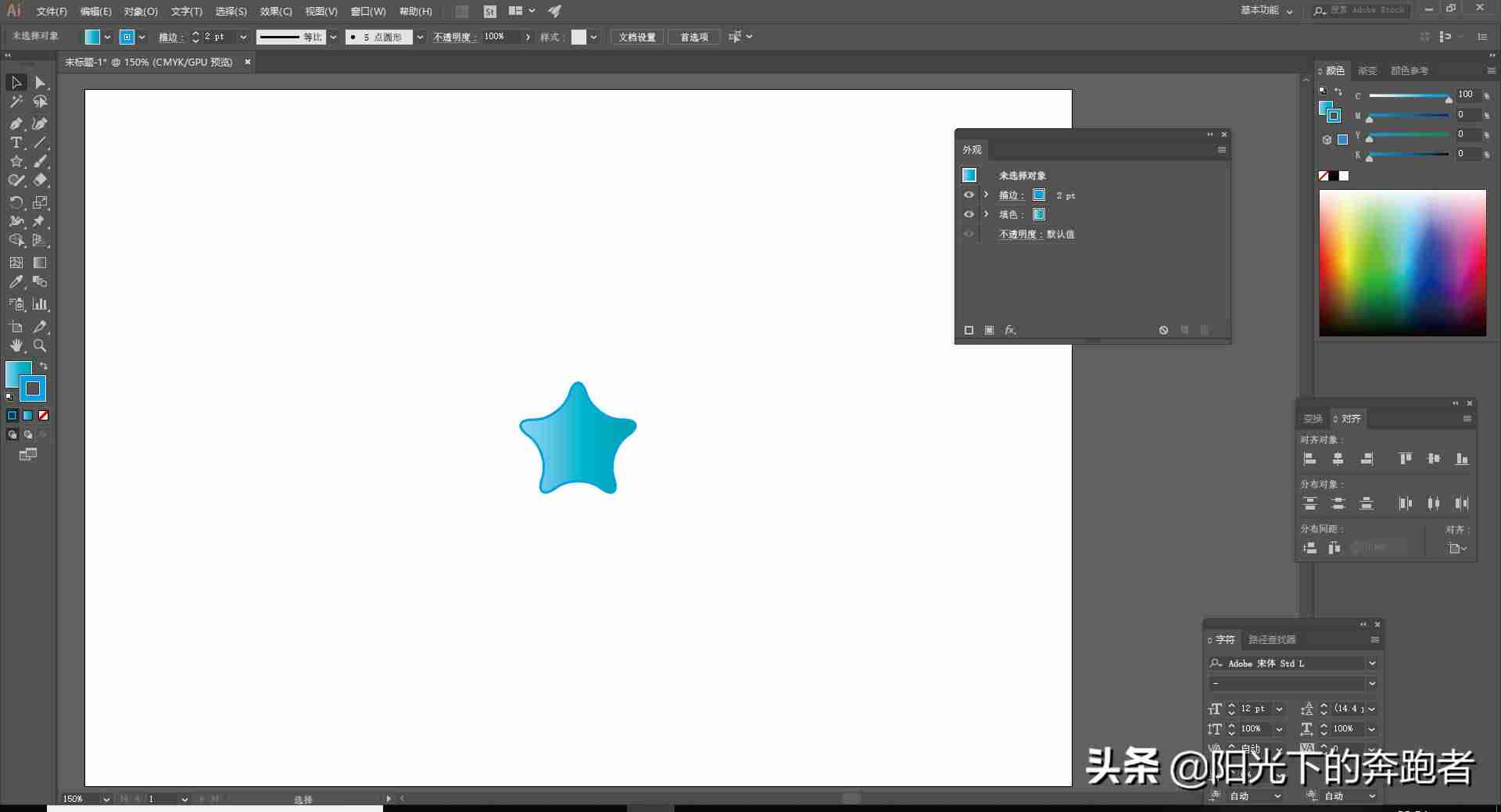Screen dimensions: 1501x812
Task: Open the 效果(C) menu
Action: point(276,11)
